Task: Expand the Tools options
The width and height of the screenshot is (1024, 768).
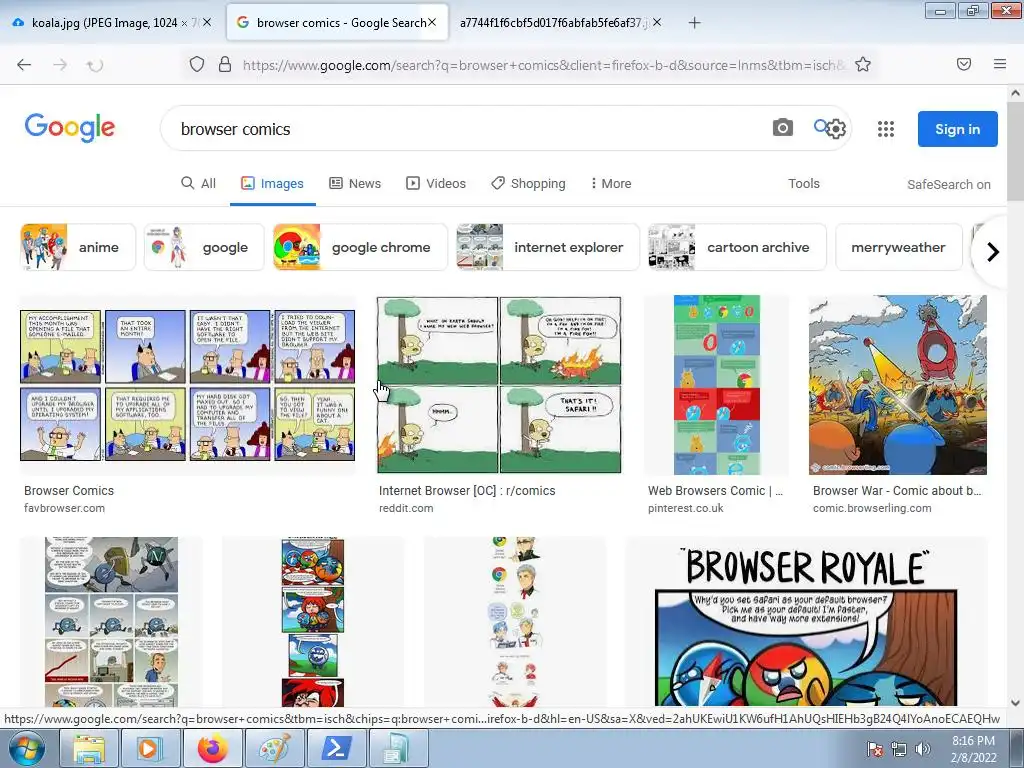Action: coord(804,184)
